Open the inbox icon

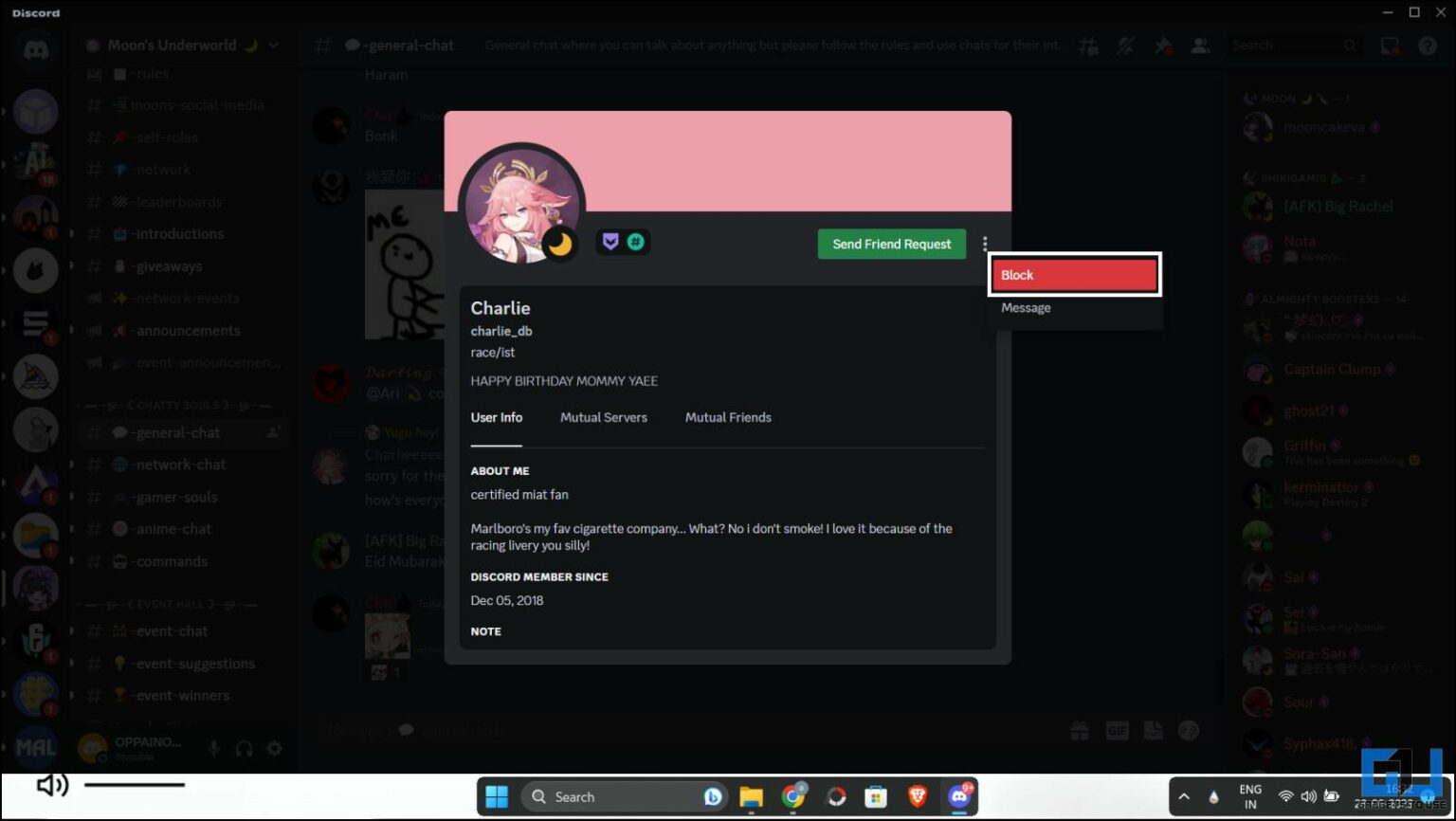click(x=1389, y=45)
